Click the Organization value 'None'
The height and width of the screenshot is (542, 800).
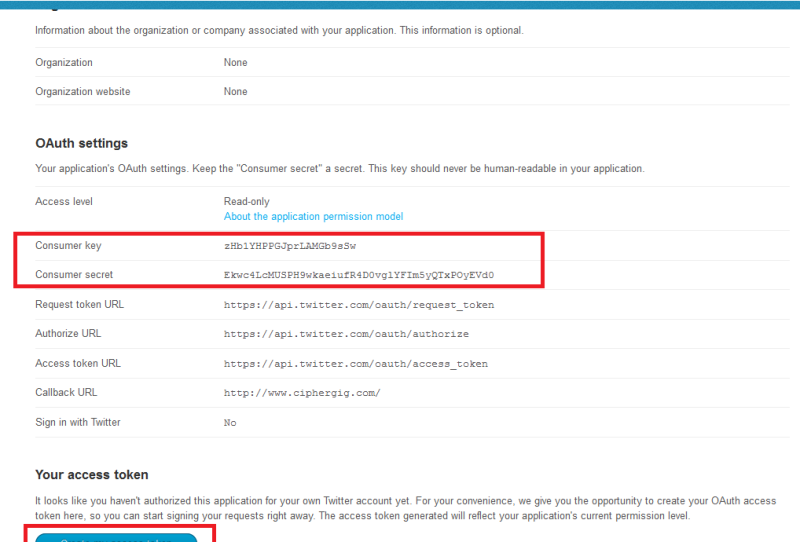coord(235,62)
